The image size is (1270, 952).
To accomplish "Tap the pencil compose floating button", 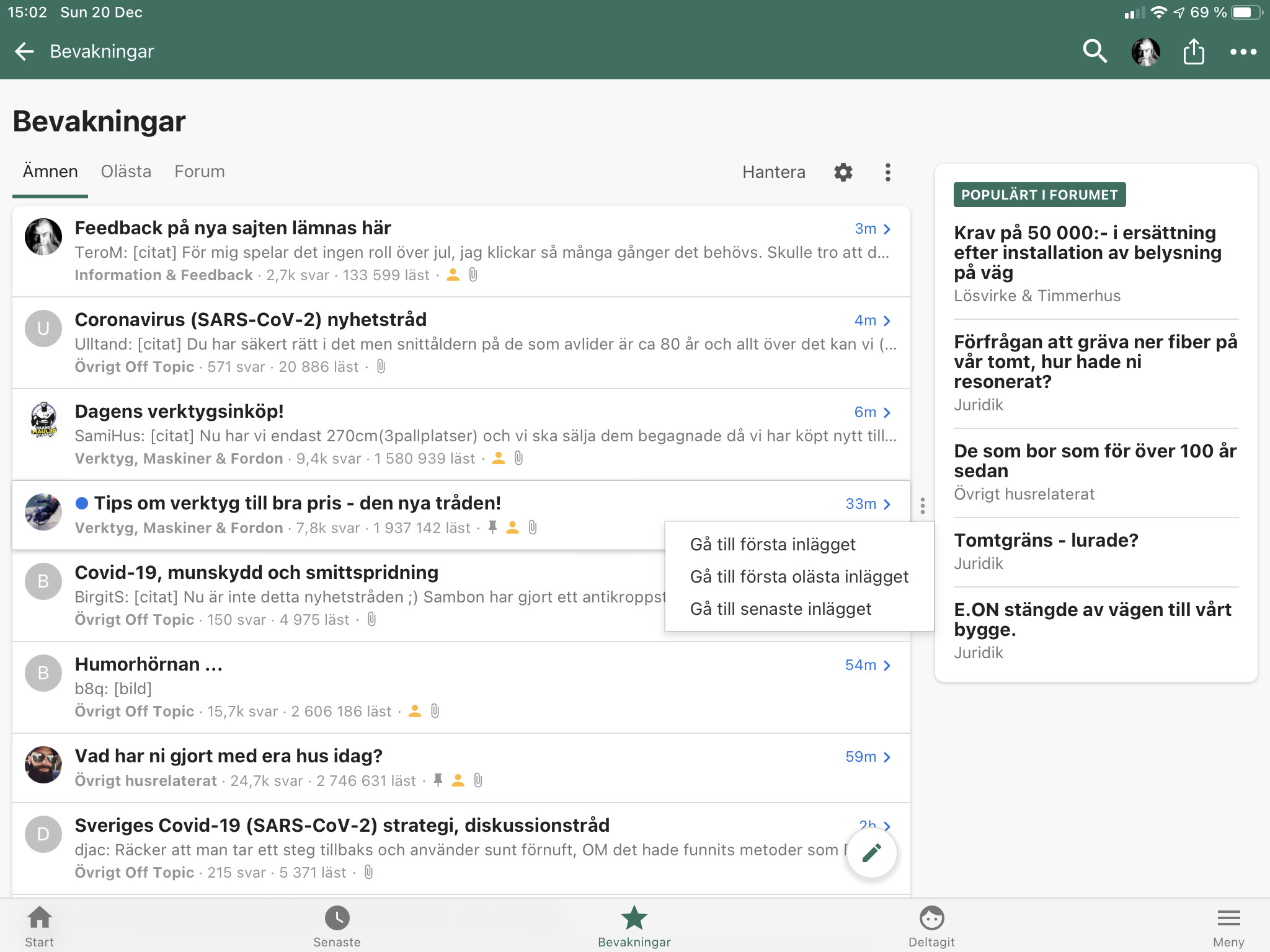I will click(871, 853).
